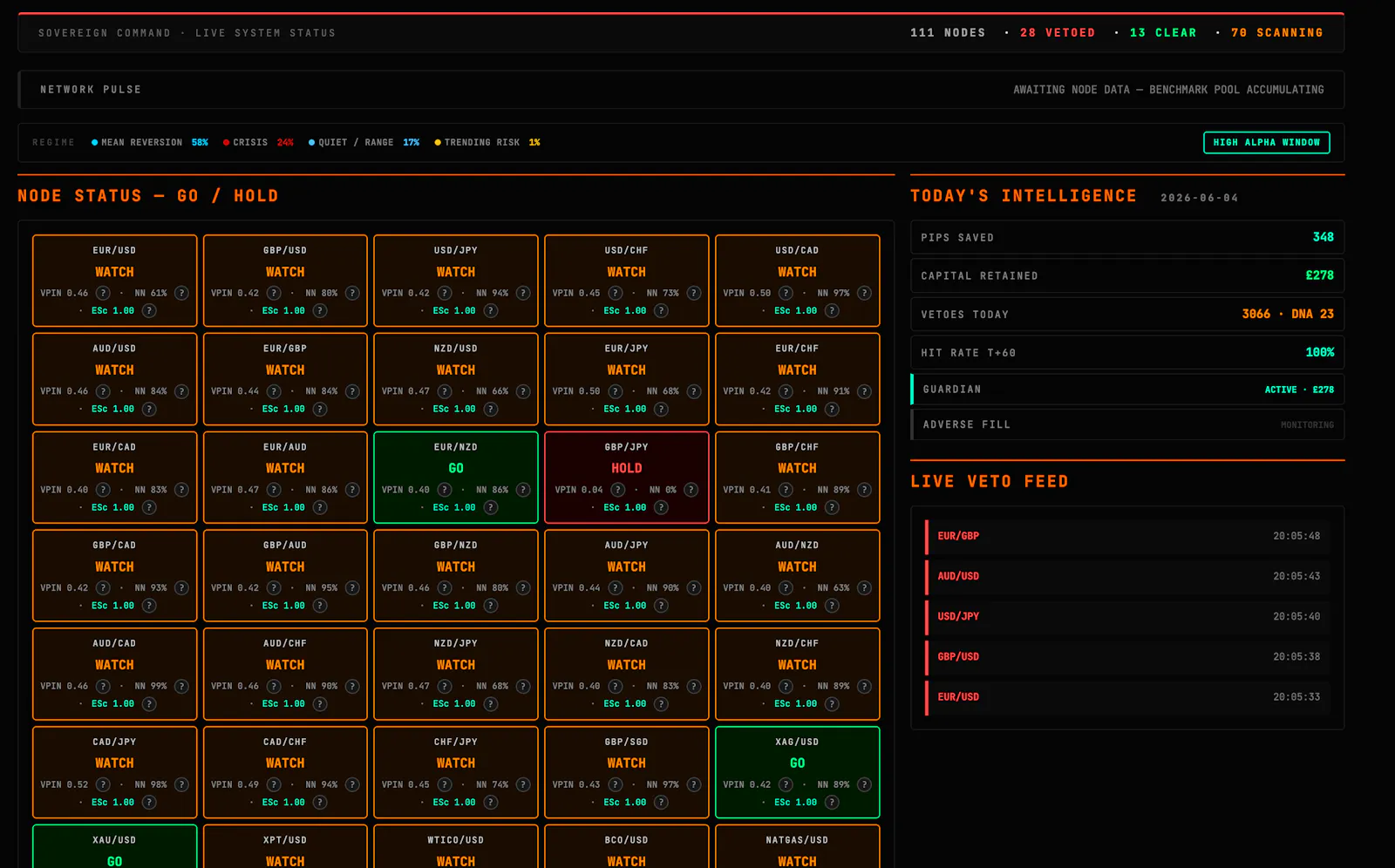Open ESc help icon in AUD/NZD card
The height and width of the screenshot is (868, 1395).
tap(832, 605)
